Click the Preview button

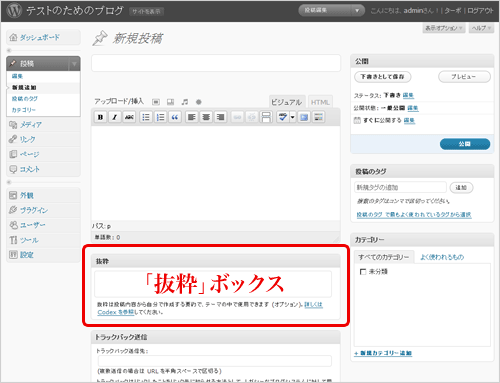pos(464,77)
